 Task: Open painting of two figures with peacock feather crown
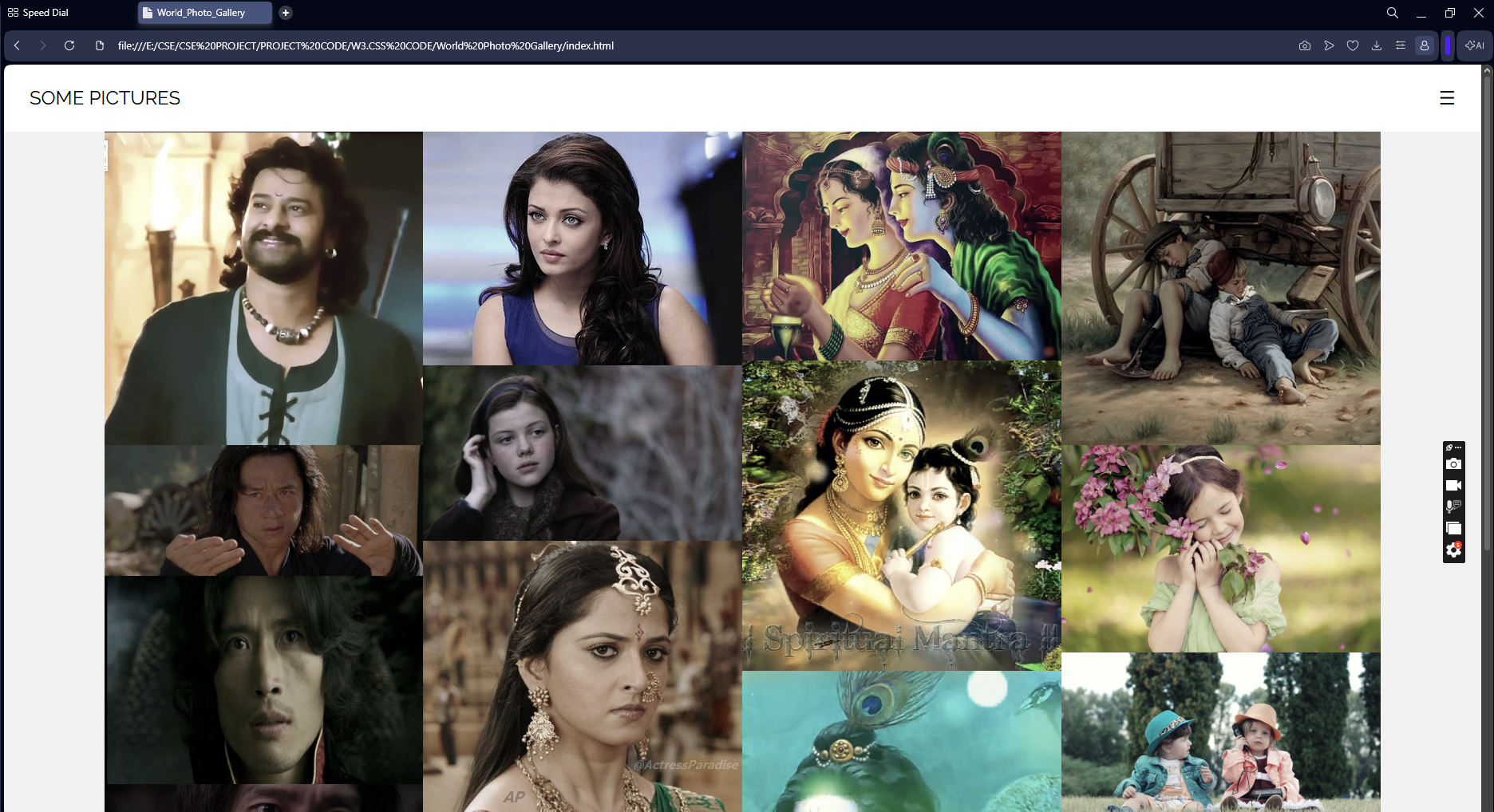[x=902, y=246]
